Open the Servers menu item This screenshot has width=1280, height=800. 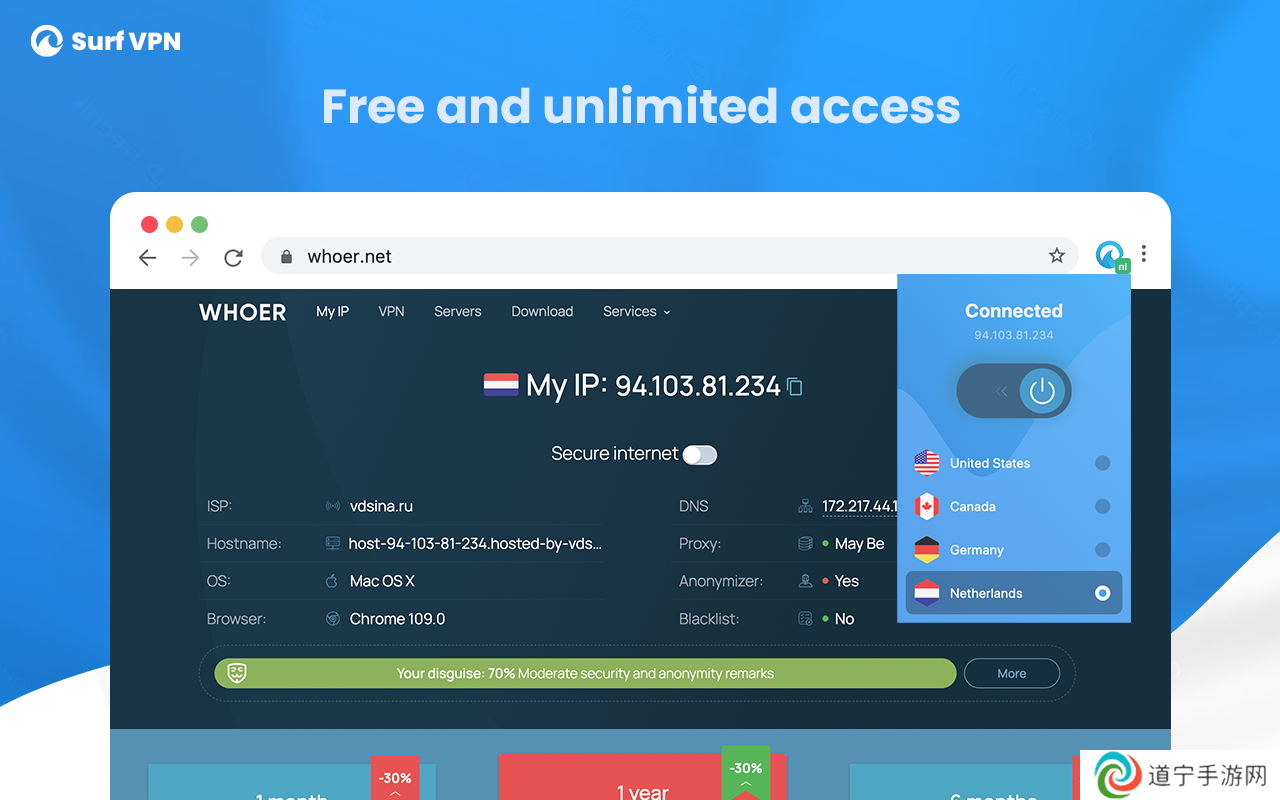pyautogui.click(x=458, y=312)
